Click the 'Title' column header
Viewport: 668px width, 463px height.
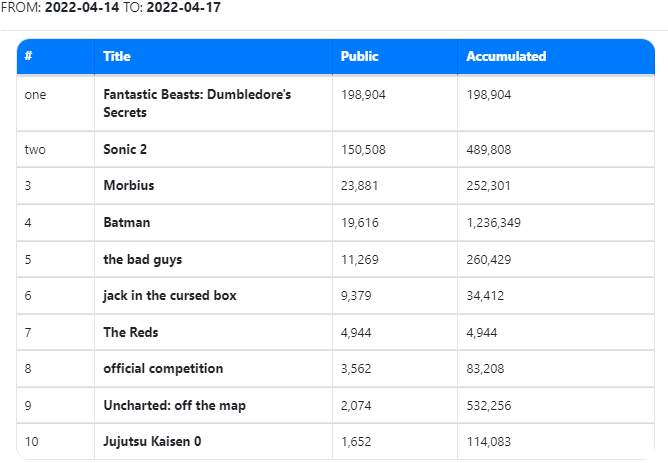click(213, 57)
